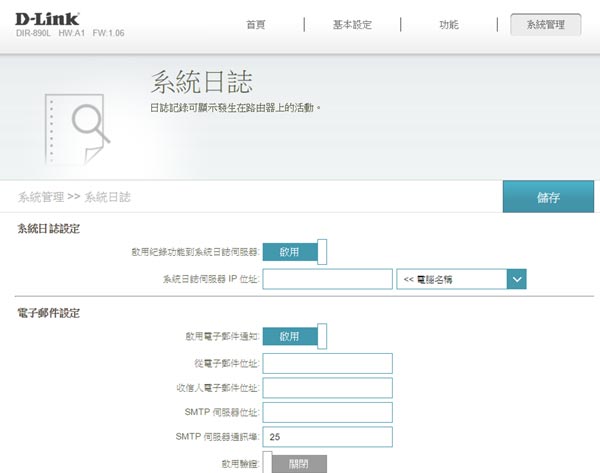Select the 收信人電子郵件位址 text field

(327, 387)
